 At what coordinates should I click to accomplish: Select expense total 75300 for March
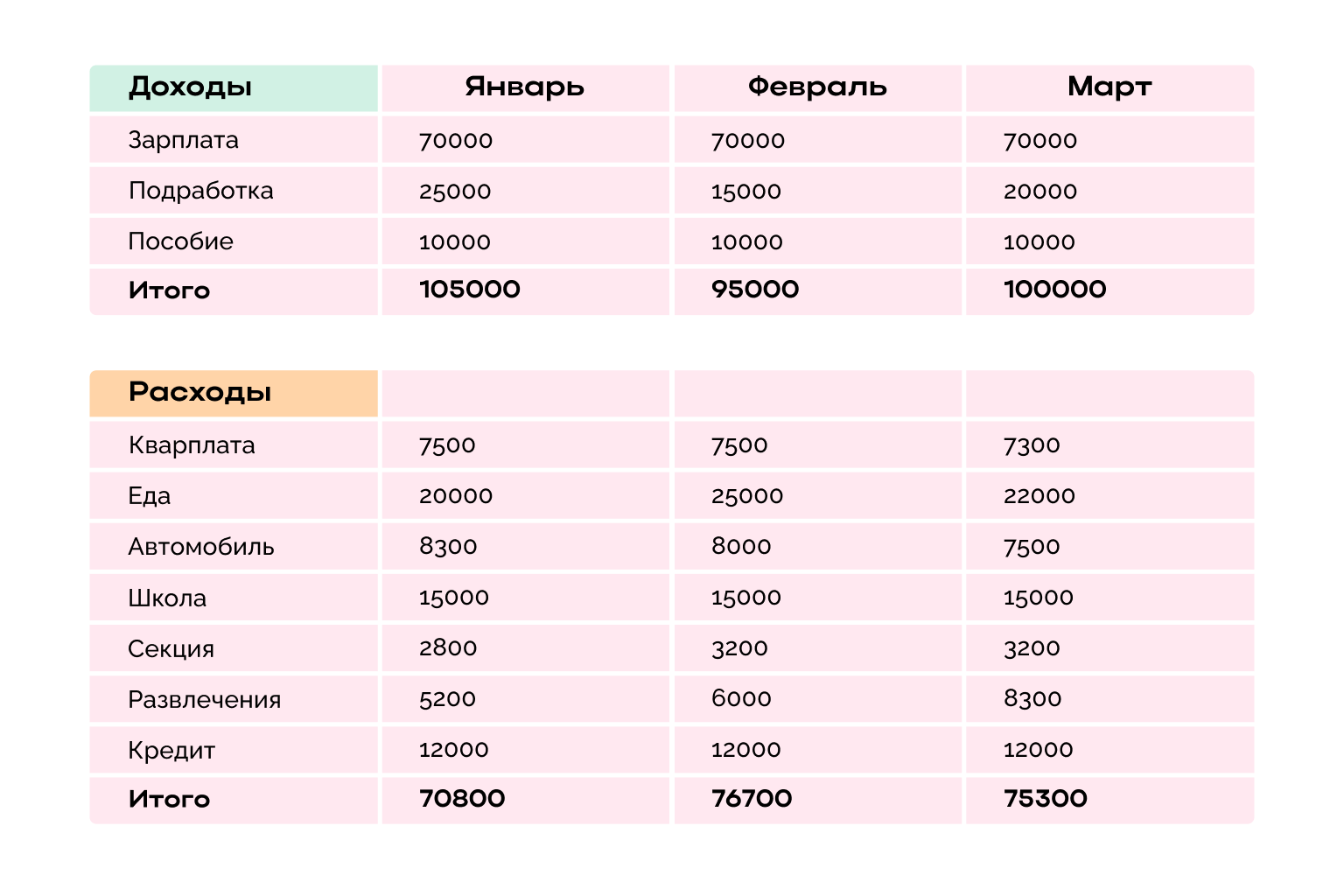click(x=1045, y=799)
